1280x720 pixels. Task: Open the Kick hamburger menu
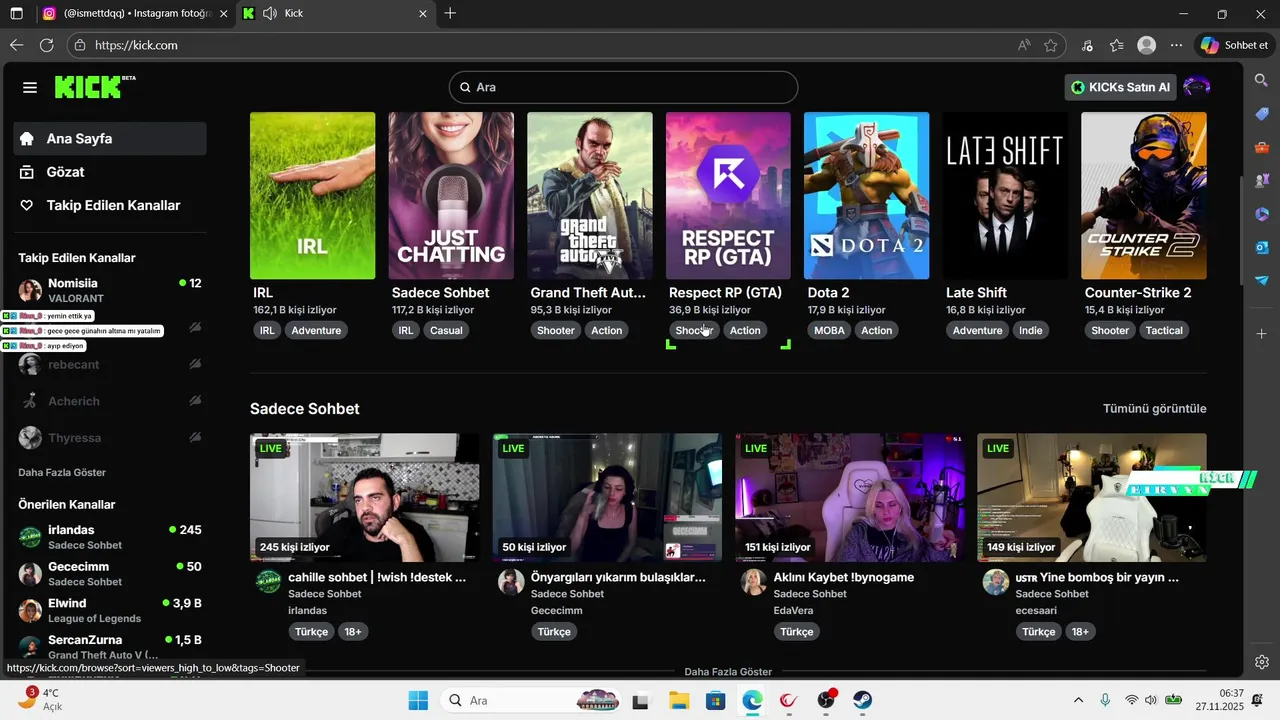pos(30,88)
